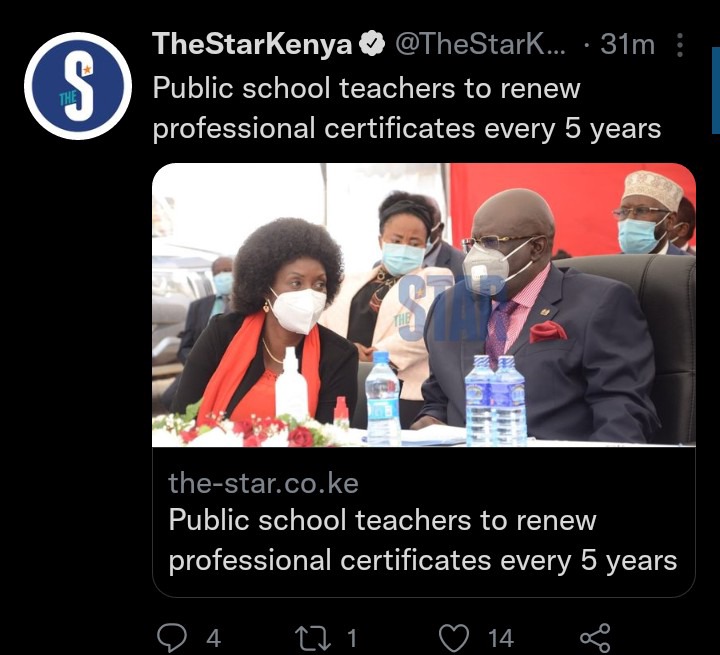This screenshot has width=720, height=655.
Task: Click the reply speech bubble icon
Action: [172, 637]
